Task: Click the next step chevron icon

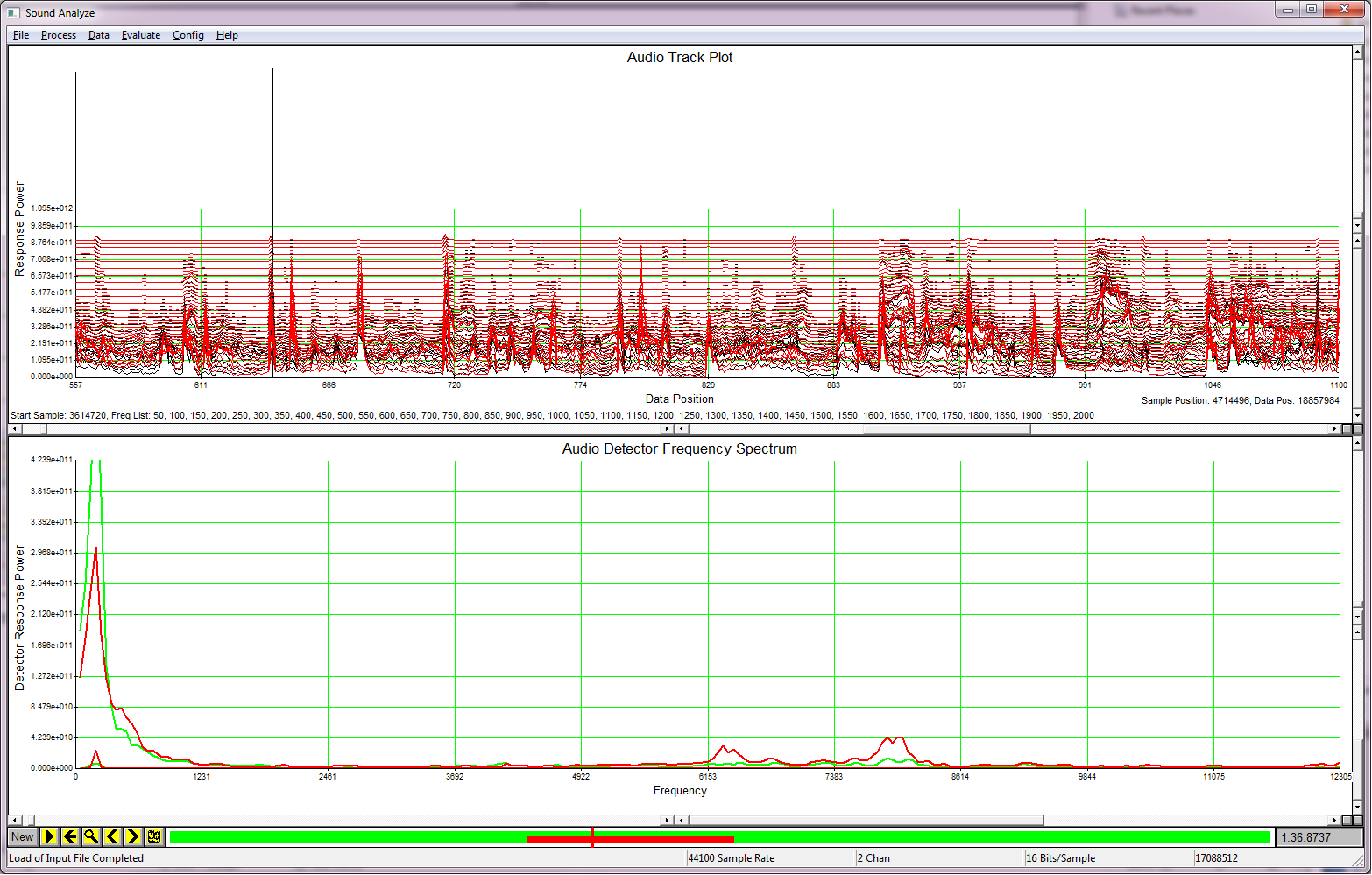Action: click(x=133, y=836)
